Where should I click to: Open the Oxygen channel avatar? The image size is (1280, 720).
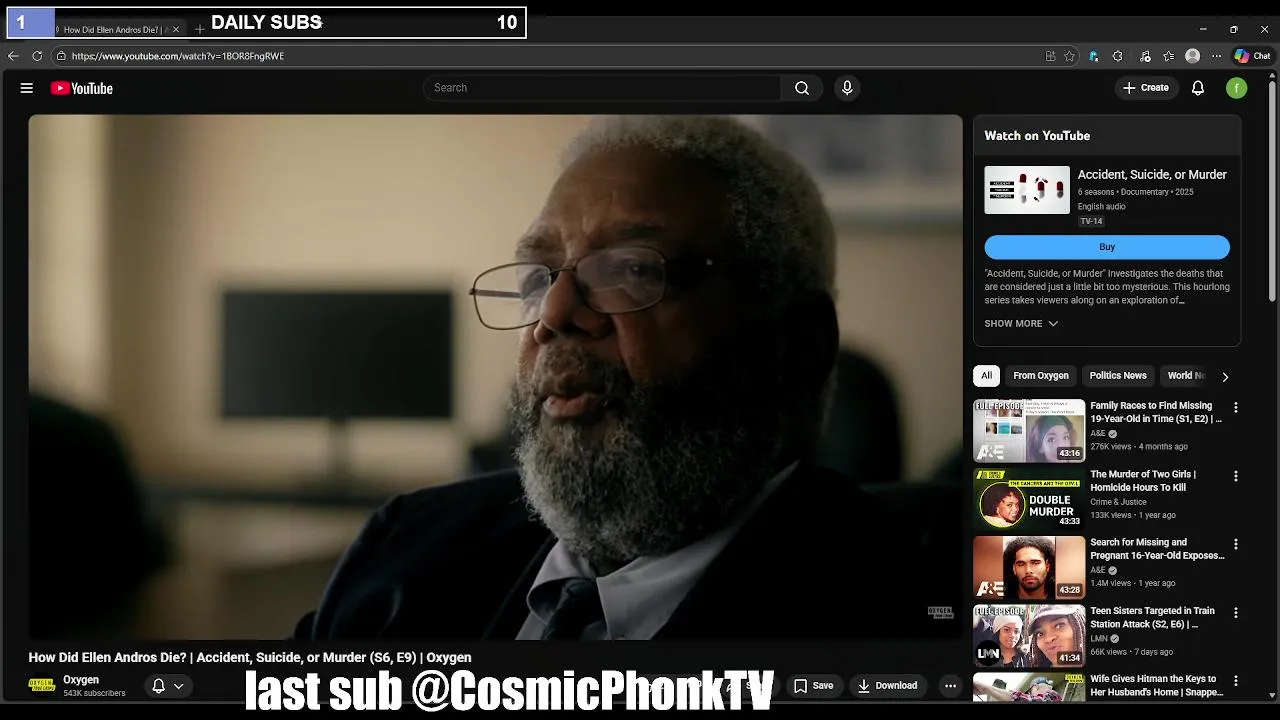point(41,686)
